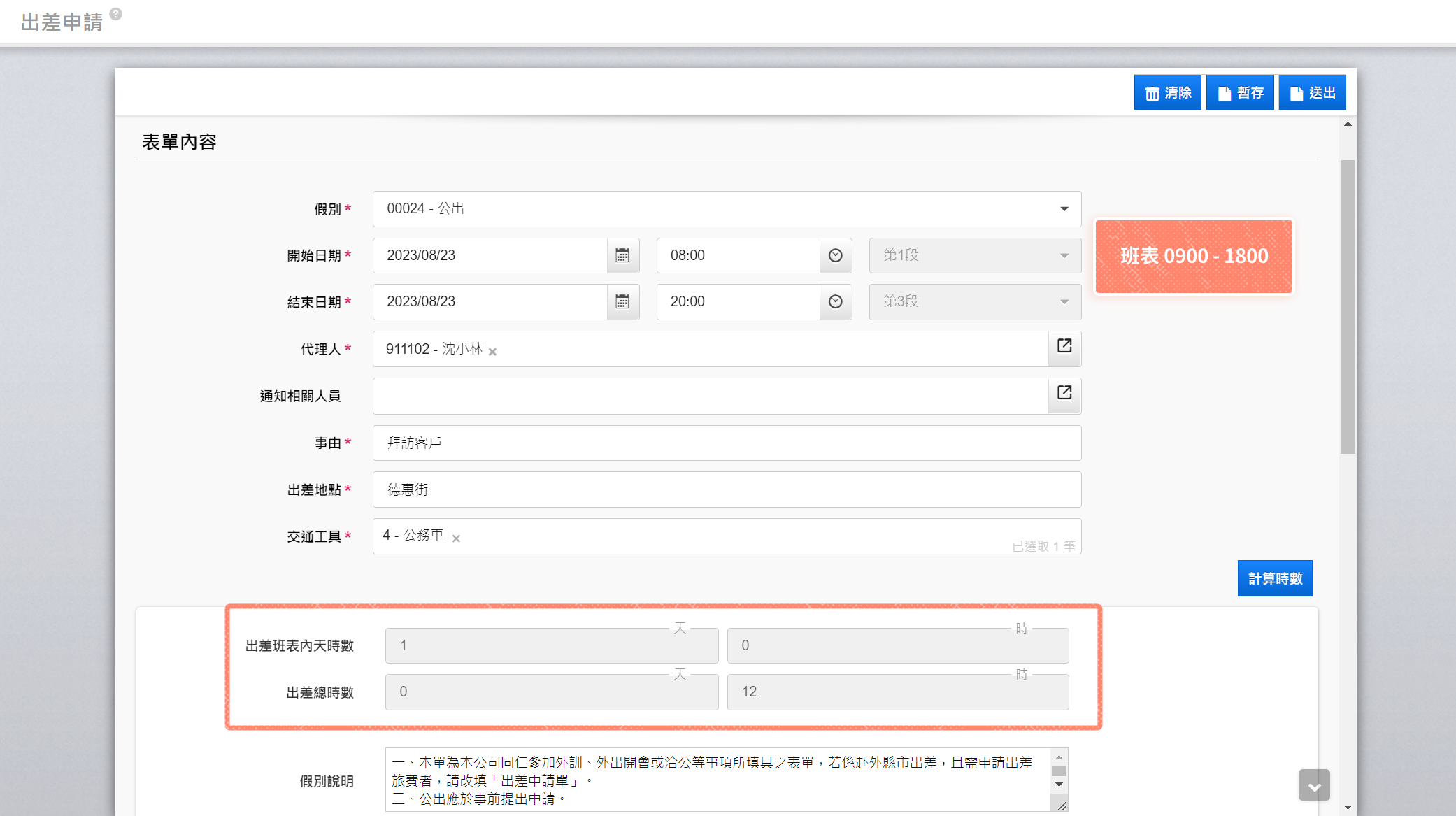The image size is (1456, 816).
Task: Expand the 假別 dropdown
Action: [1064, 209]
